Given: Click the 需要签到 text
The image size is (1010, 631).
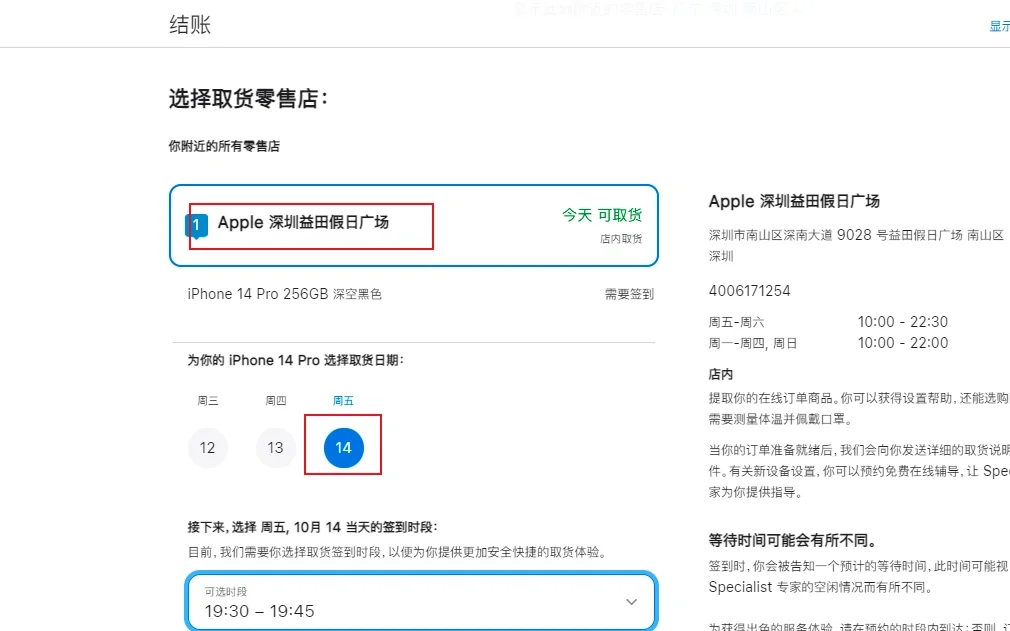Looking at the screenshot, I should pyautogui.click(x=629, y=294).
